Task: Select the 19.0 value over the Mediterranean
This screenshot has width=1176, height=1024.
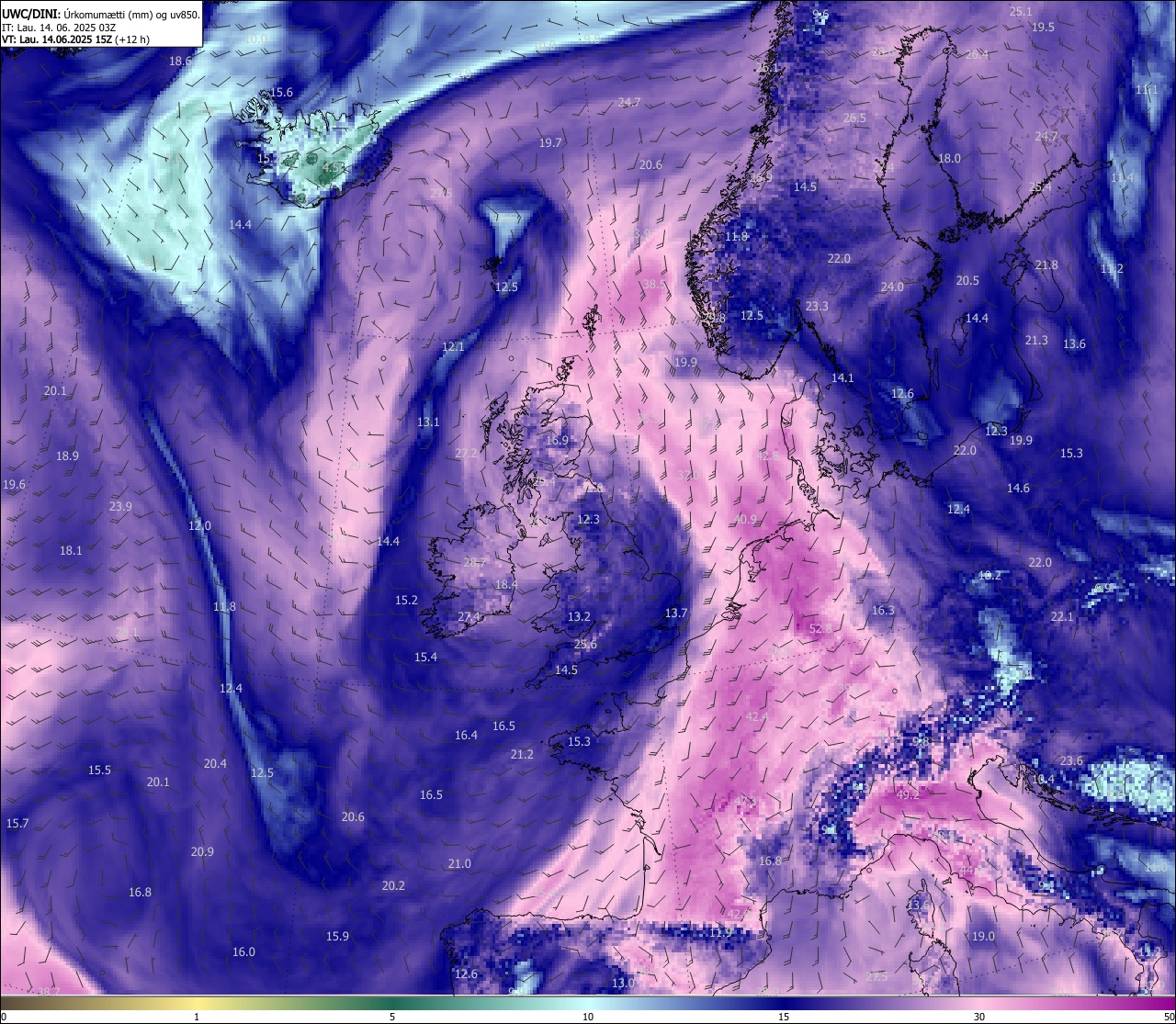Action: [983, 937]
